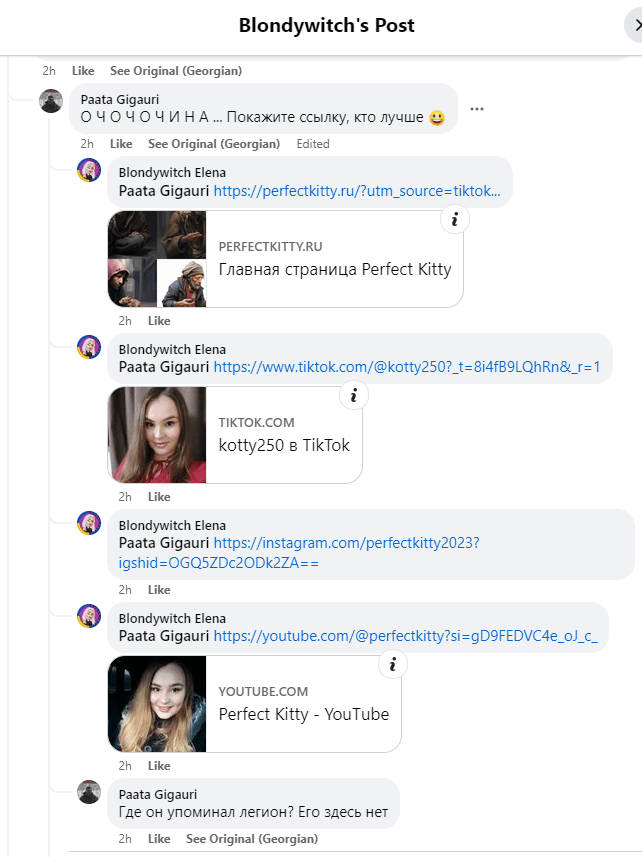This screenshot has width=642, height=857.
Task: Open the youtube.com @perfectkitty link
Action: point(405,636)
